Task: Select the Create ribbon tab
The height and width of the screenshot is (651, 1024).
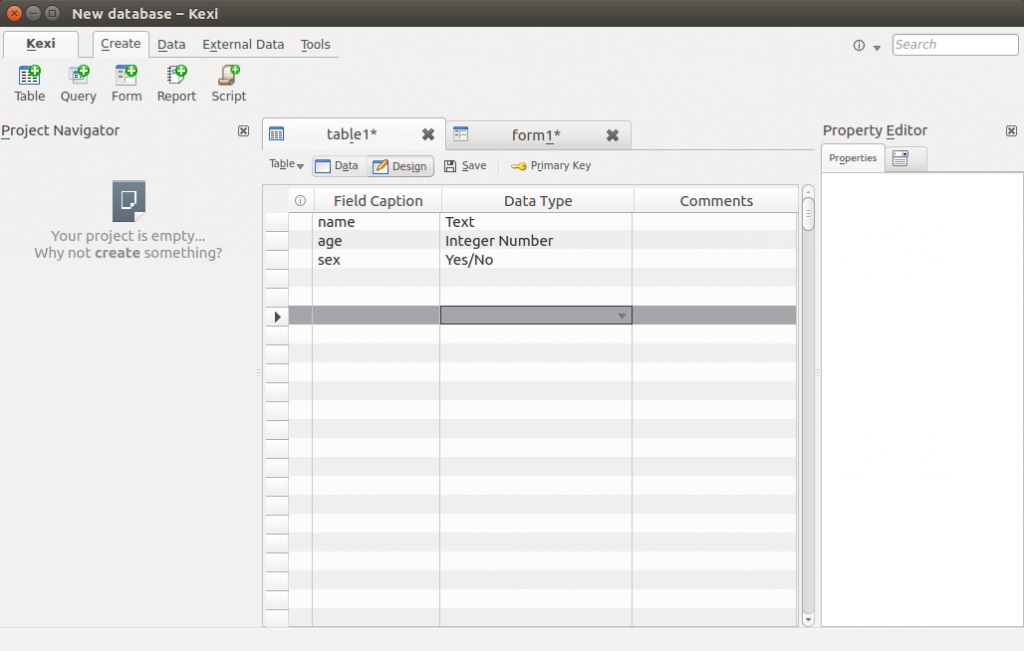Action: [x=121, y=44]
